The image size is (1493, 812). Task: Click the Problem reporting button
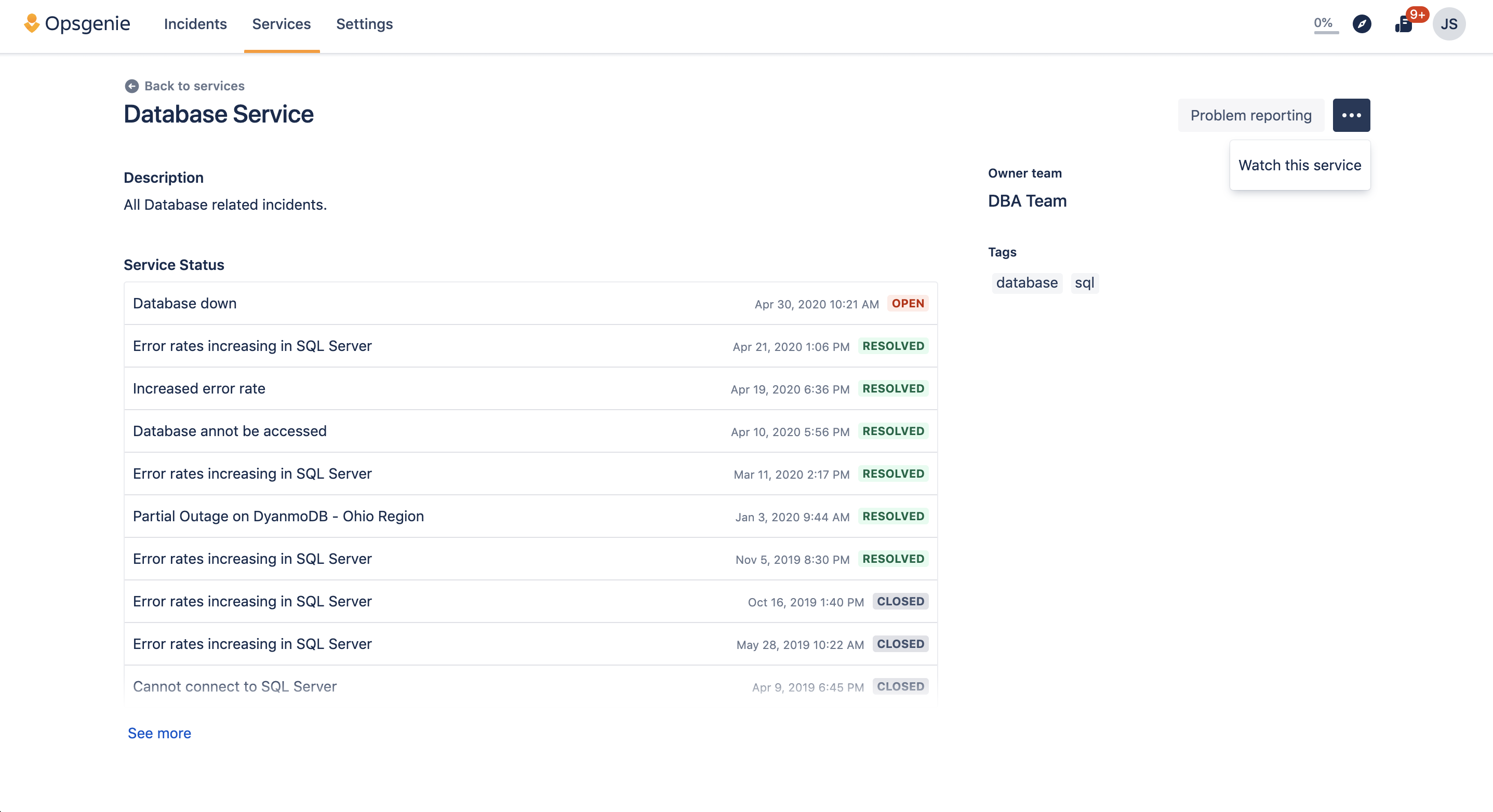(x=1251, y=115)
